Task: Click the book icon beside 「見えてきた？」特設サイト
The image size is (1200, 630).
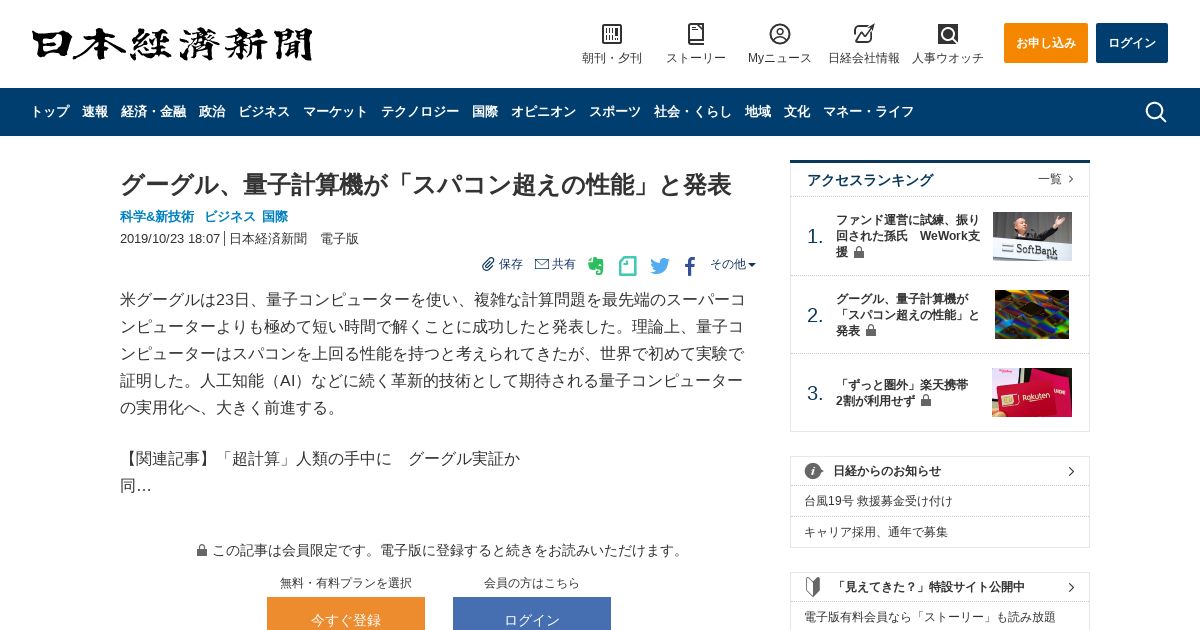Action: tap(814, 587)
